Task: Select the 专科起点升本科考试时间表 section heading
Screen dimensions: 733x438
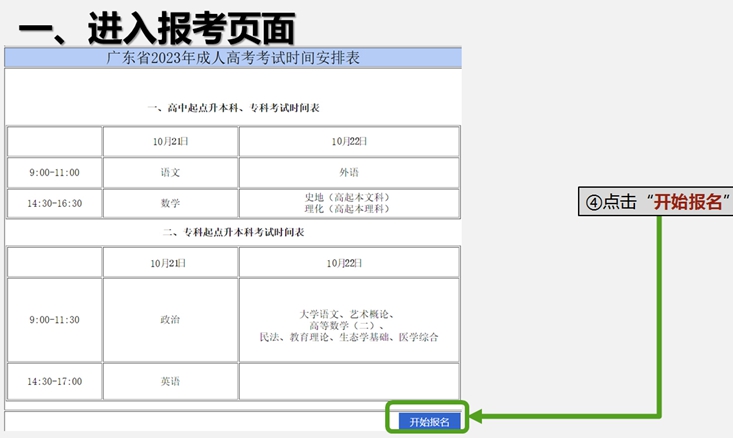Action: pos(233,232)
